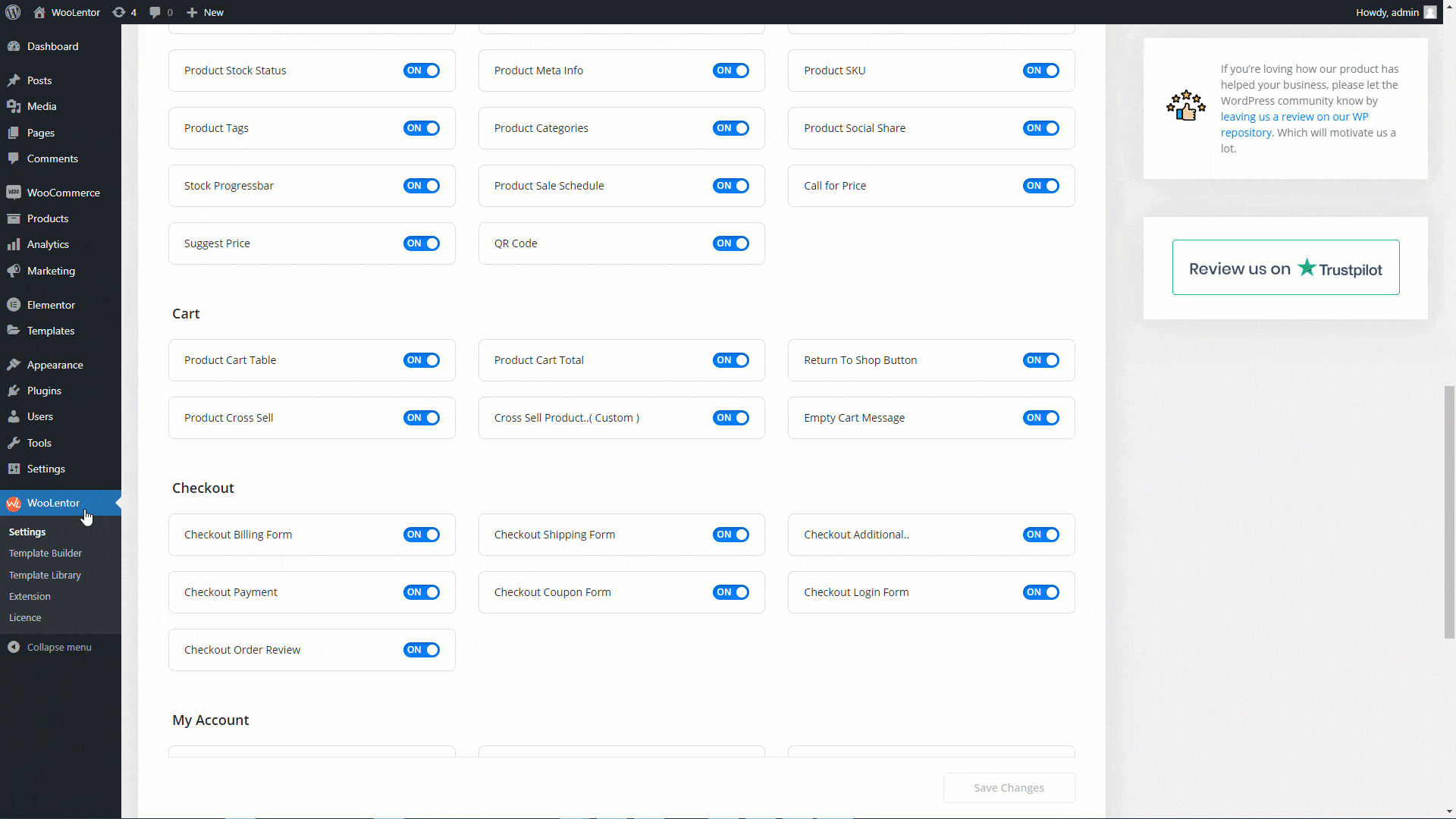This screenshot has width=1456, height=819.
Task: Open the New content menu
Action: [x=204, y=12]
